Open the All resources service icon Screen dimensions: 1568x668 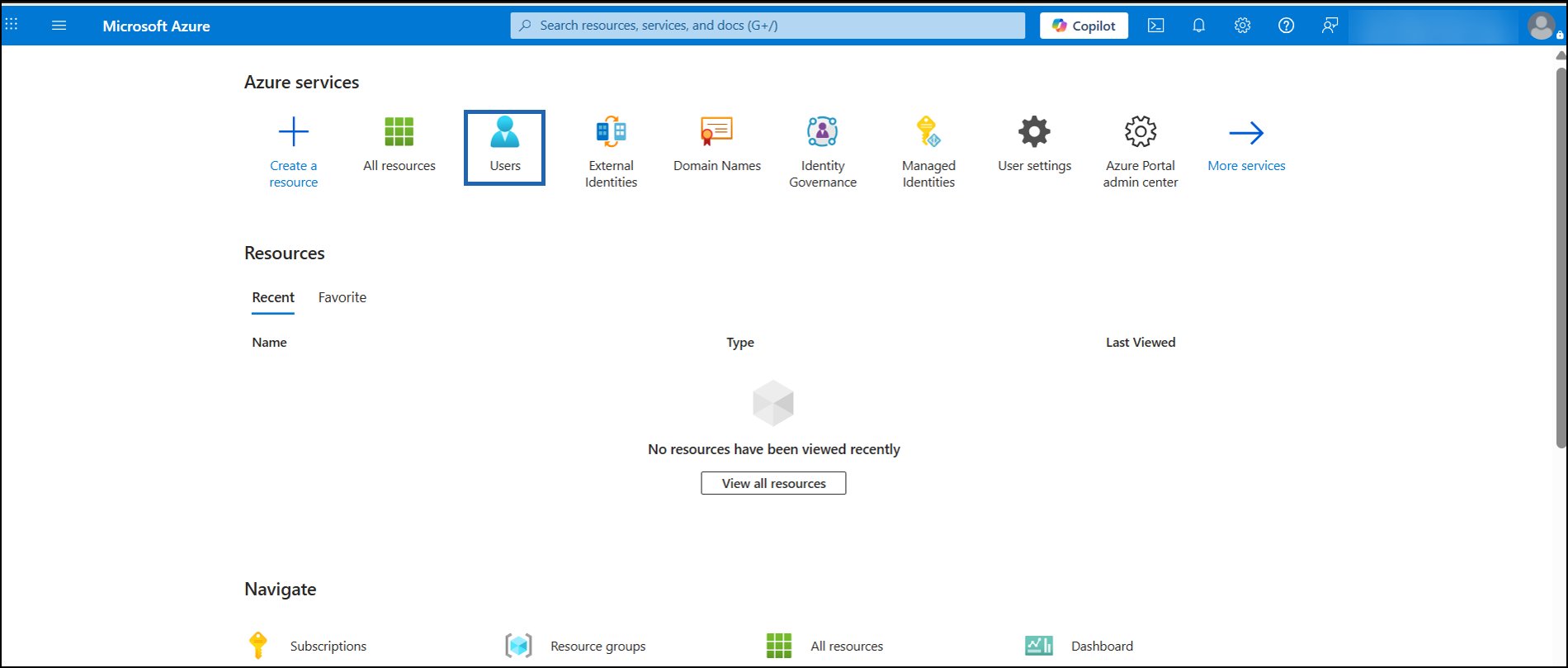pyautogui.click(x=399, y=132)
